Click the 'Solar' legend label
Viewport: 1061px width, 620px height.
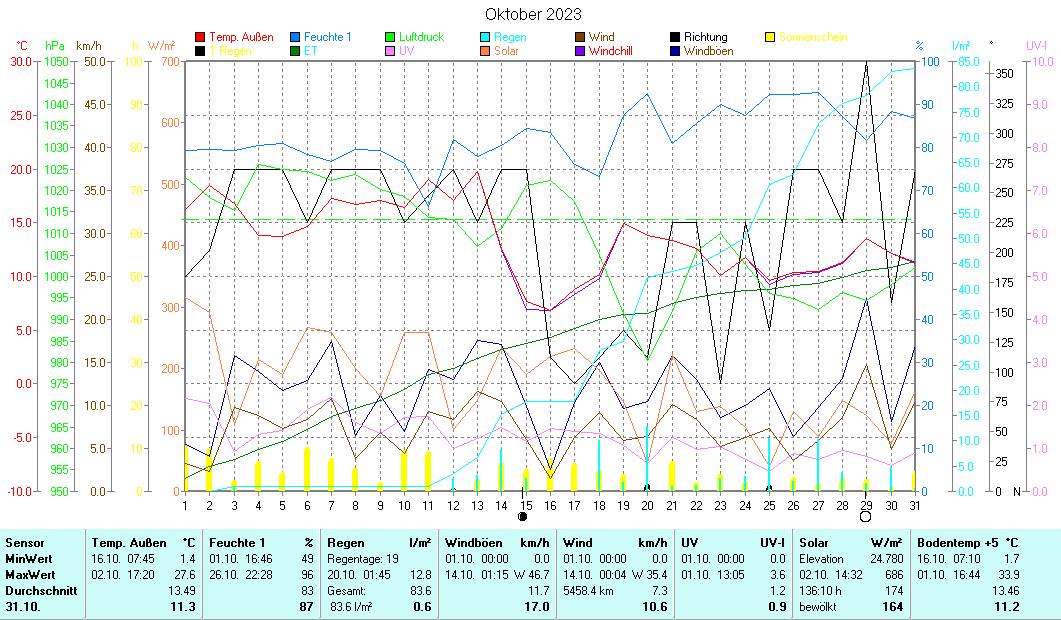click(x=506, y=51)
